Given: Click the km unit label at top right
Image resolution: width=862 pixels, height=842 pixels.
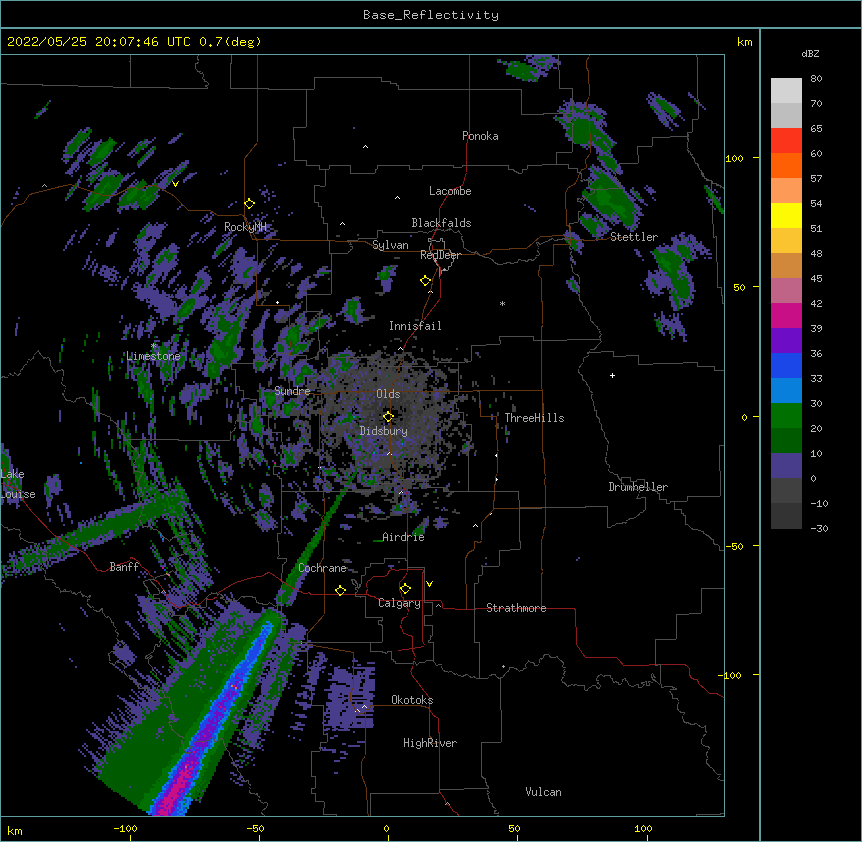Looking at the screenshot, I should pyautogui.click(x=744, y=42).
